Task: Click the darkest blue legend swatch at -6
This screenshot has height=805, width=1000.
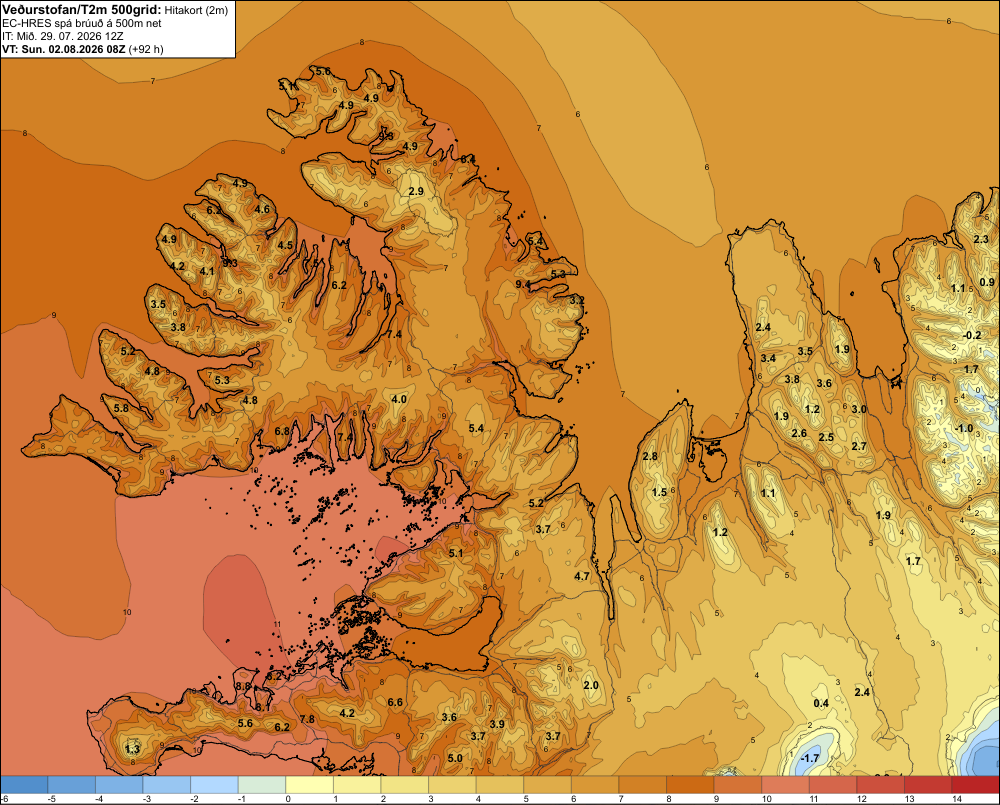Action: tap(24, 784)
